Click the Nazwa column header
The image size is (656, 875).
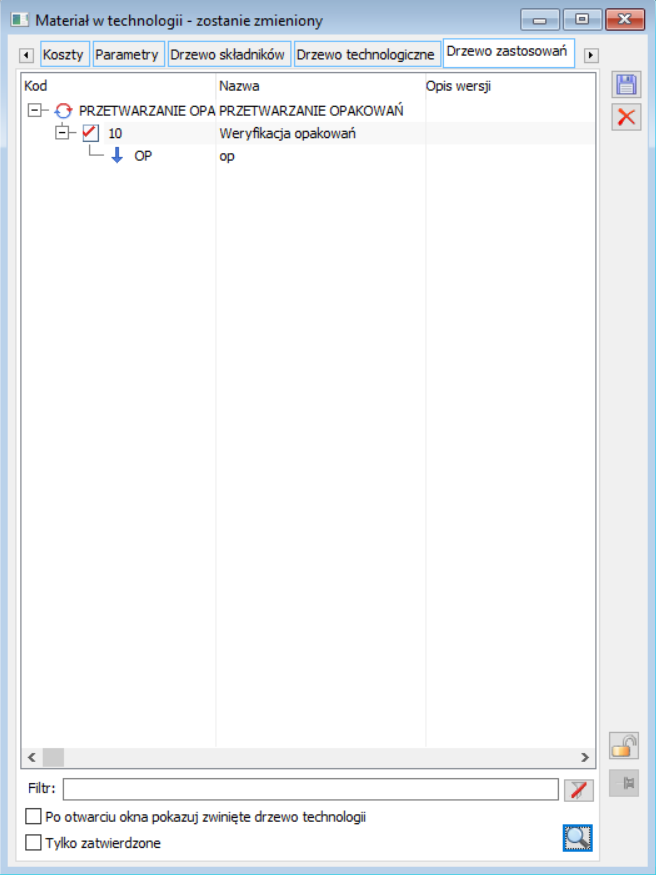(321, 86)
